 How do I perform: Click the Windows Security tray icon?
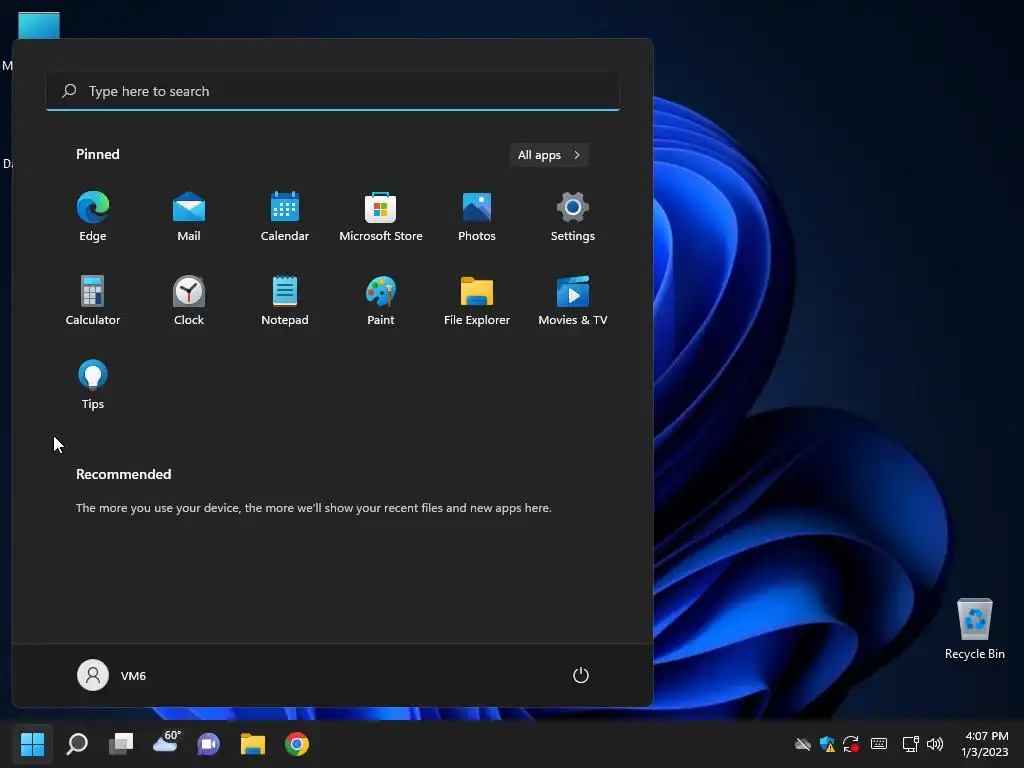tap(827, 744)
